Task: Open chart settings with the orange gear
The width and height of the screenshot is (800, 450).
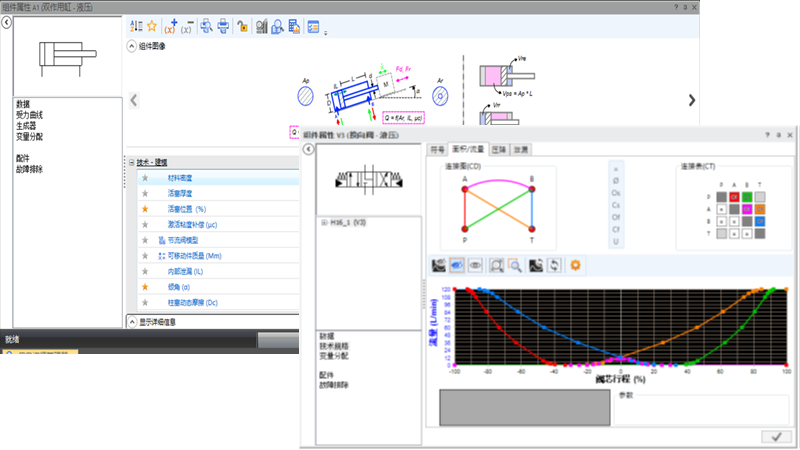Action: pyautogui.click(x=576, y=265)
